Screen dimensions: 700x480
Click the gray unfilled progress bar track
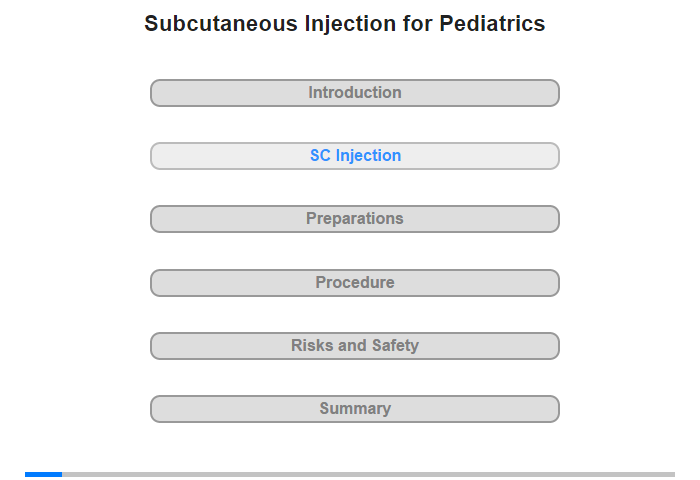coord(368,474)
